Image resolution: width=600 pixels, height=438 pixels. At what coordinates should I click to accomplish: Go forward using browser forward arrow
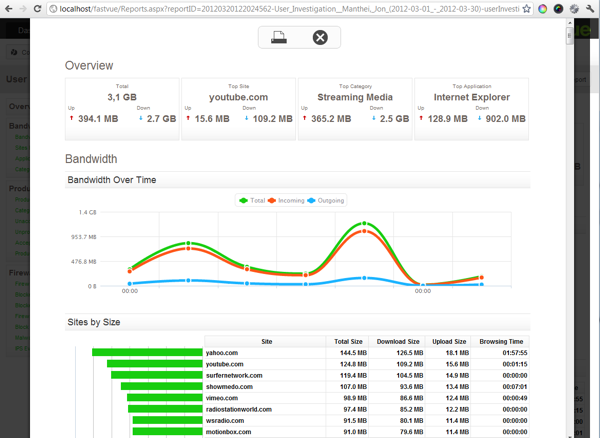[23, 8]
